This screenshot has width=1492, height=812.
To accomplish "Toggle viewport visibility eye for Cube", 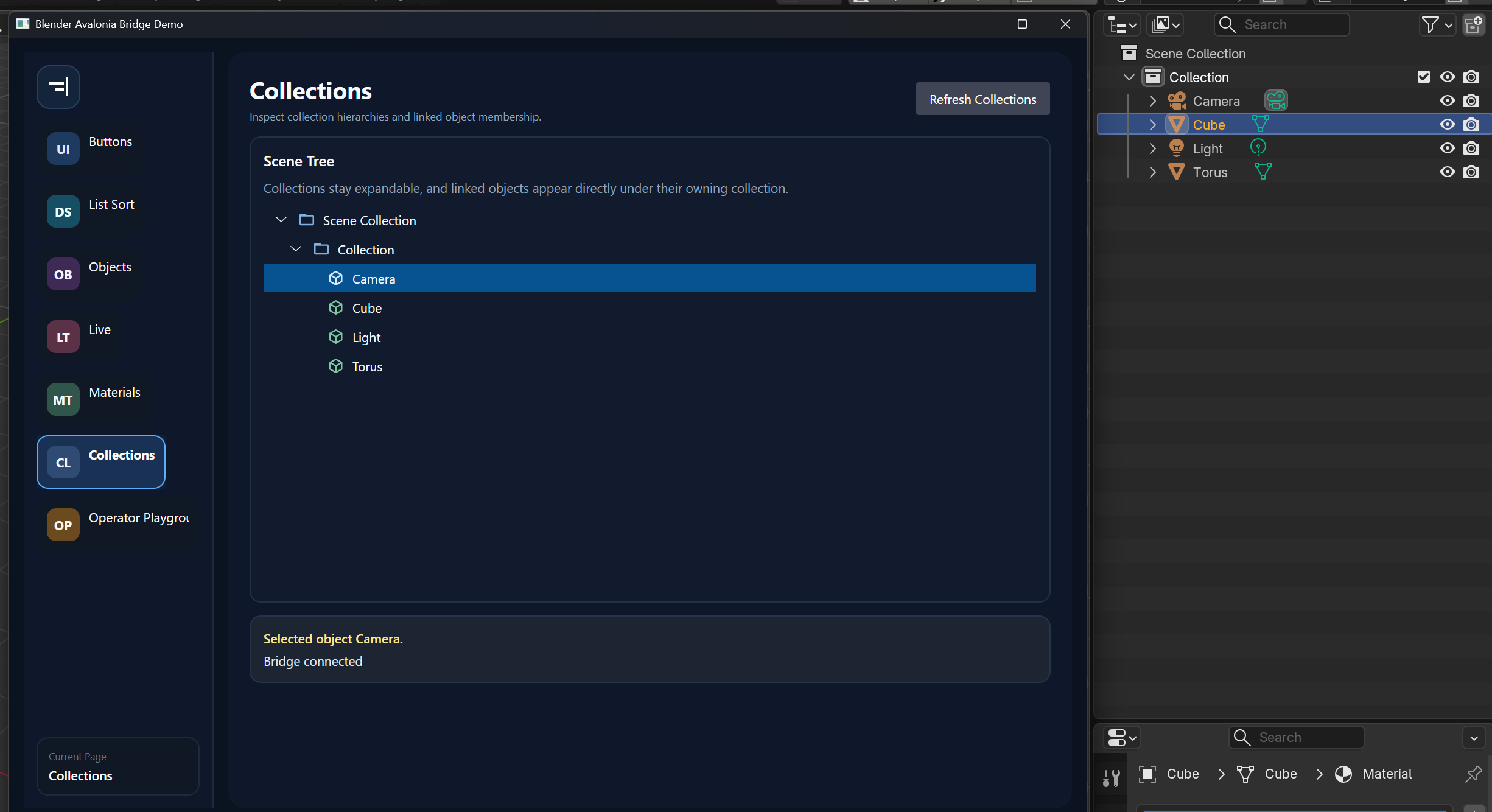I will click(x=1448, y=124).
